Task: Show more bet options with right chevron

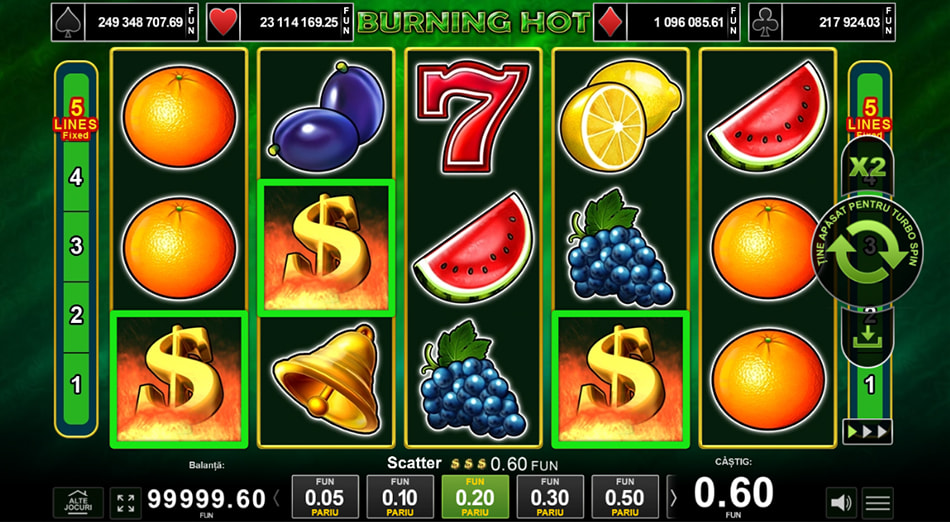Action: [x=673, y=498]
